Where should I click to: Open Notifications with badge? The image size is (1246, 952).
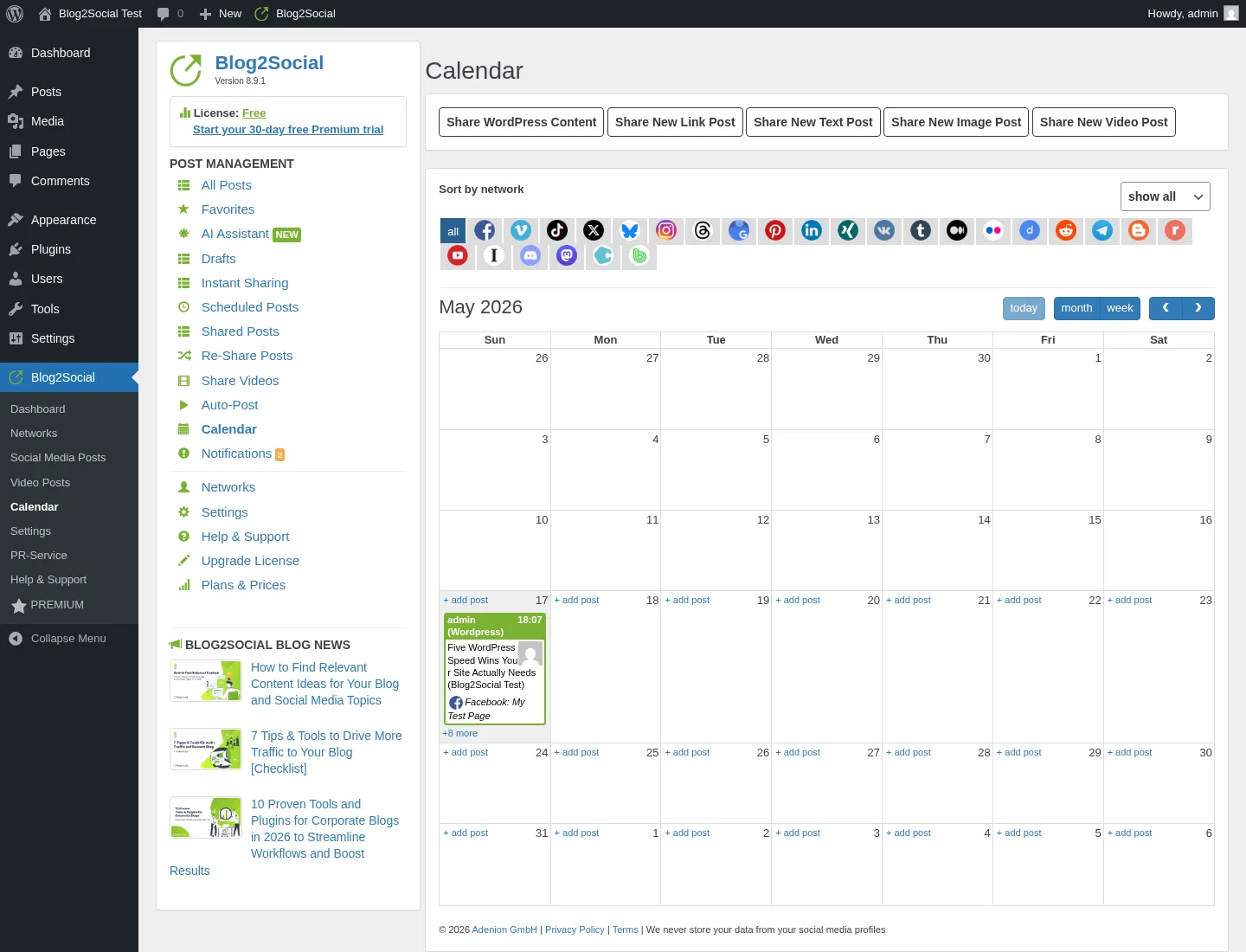243,453
